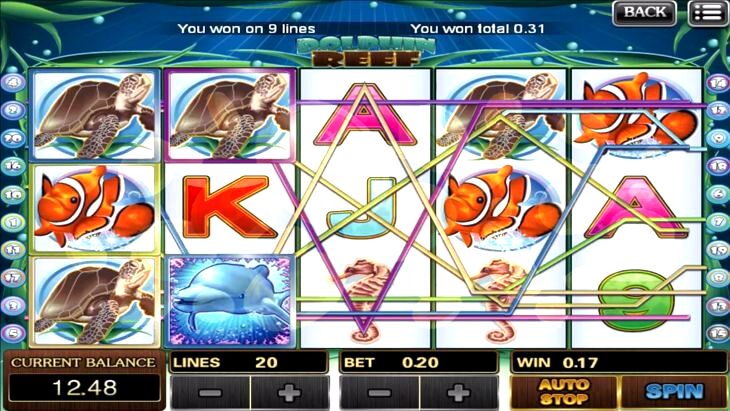Click the dolphin wild symbol
The height and width of the screenshot is (411, 730).
[x=230, y=301]
